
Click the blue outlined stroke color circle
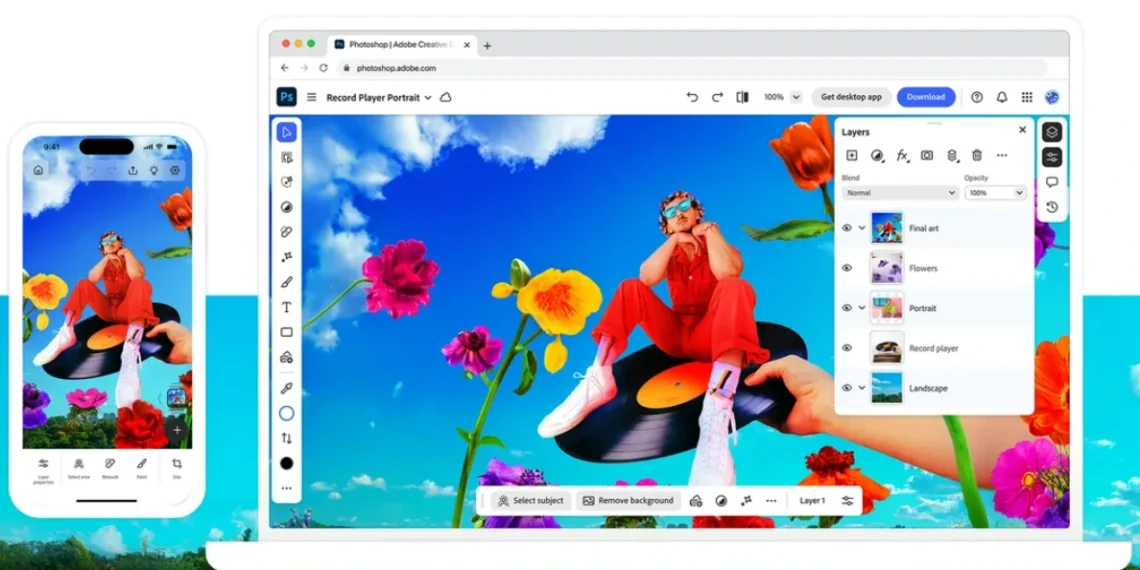[286, 414]
